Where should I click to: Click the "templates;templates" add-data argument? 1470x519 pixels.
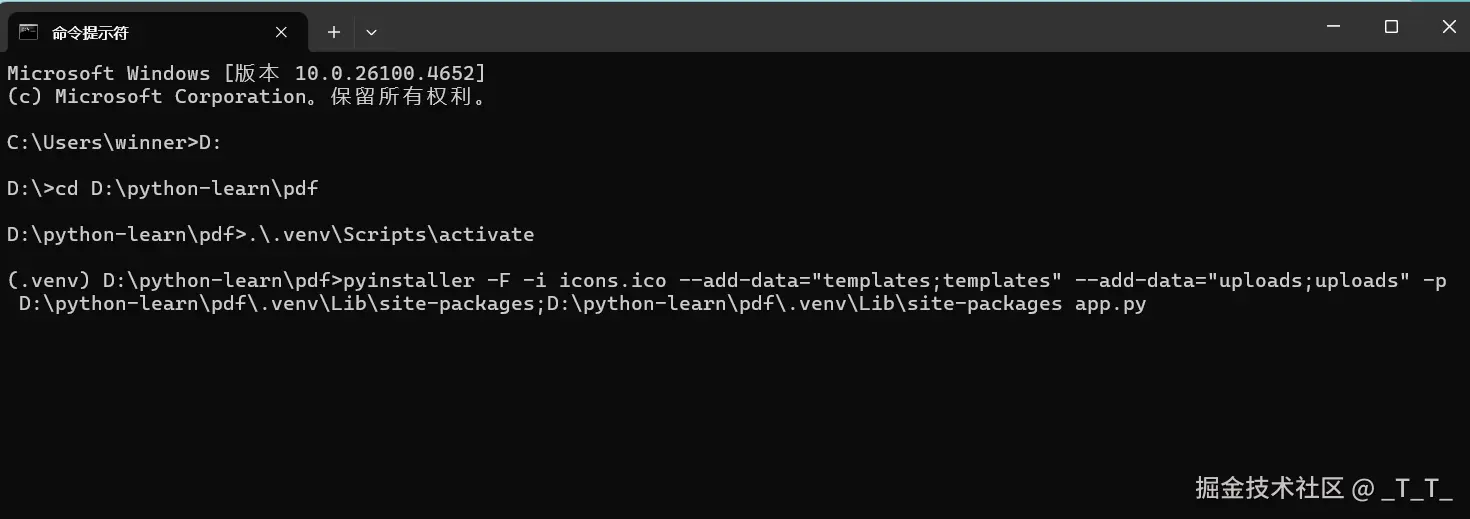click(937, 281)
